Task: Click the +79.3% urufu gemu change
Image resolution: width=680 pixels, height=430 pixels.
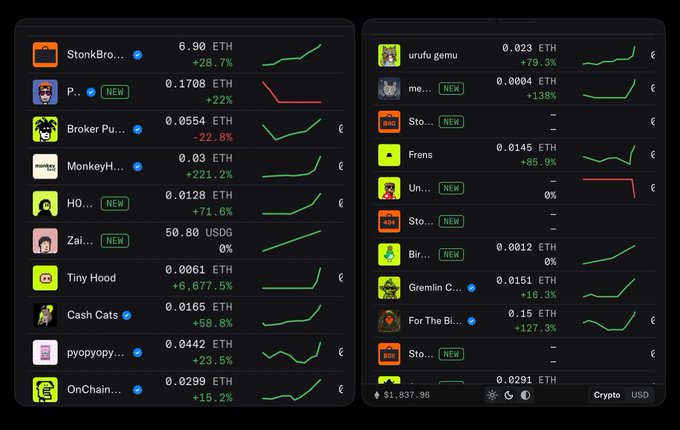Action: click(x=538, y=62)
